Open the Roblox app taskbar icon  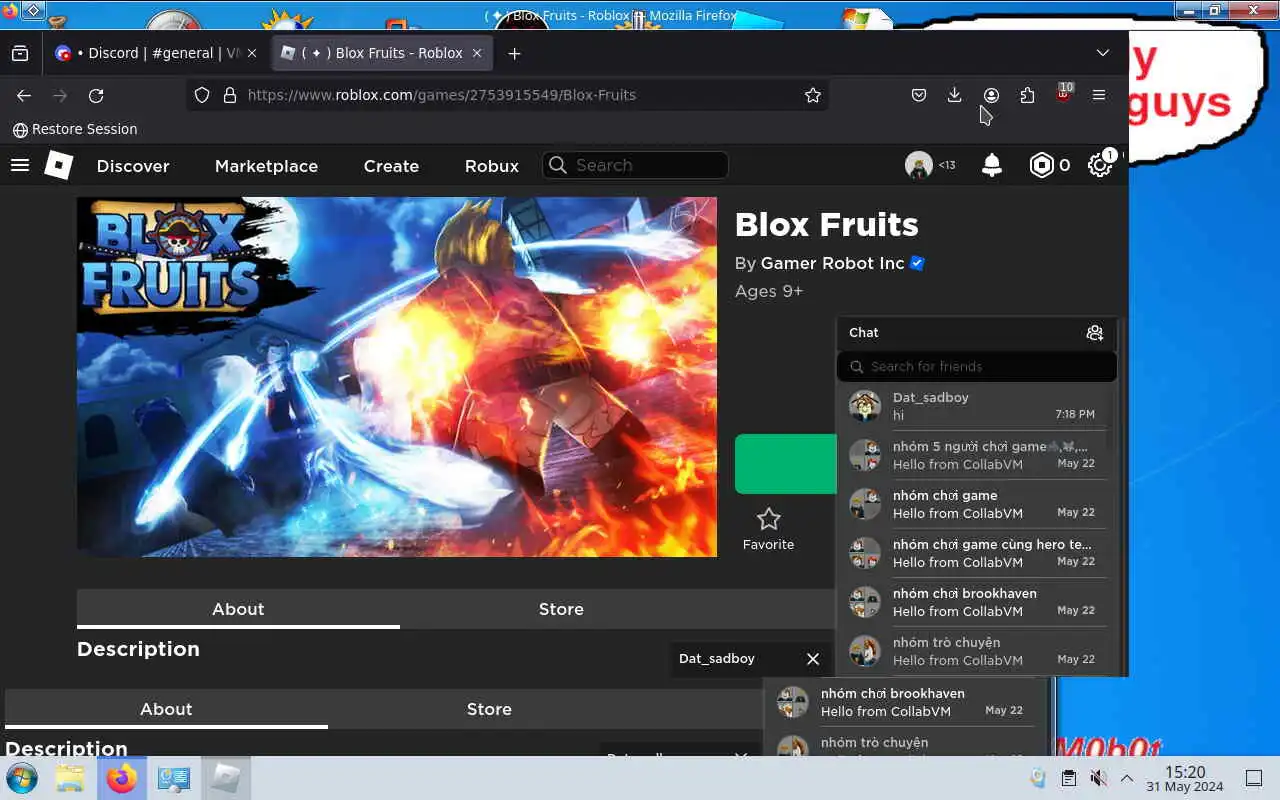[x=225, y=779]
